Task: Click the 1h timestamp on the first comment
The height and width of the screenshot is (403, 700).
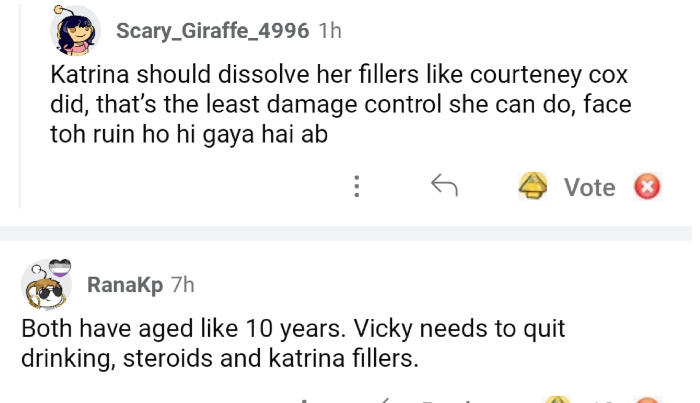Action: (329, 31)
